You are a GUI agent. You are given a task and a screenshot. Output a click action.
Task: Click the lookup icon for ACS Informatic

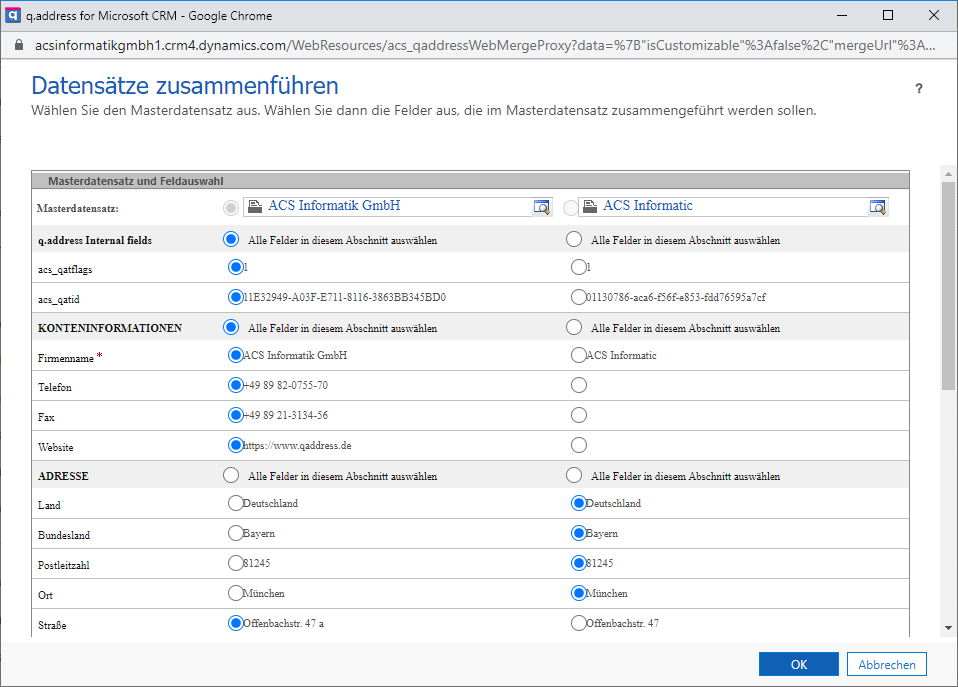point(877,207)
